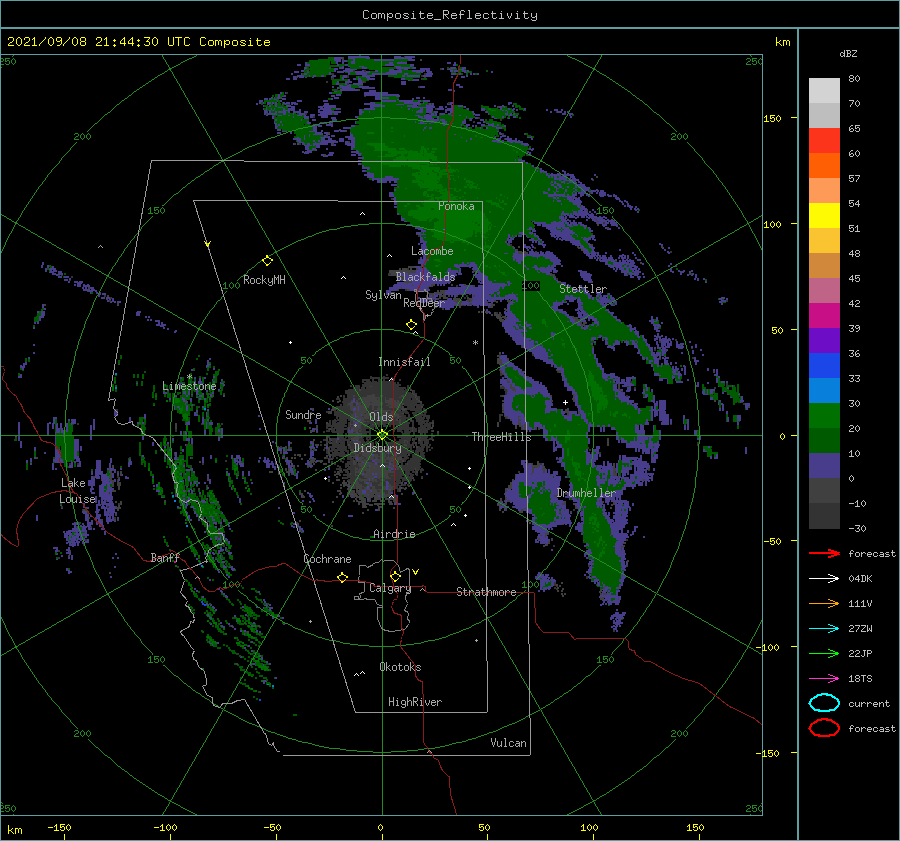Screen dimensions: 900x841
Task: Click the Lake Louise label
Action: coord(77,491)
